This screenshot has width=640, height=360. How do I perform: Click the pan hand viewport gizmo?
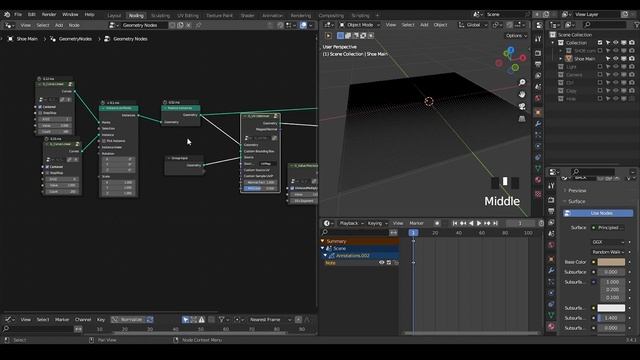point(522,95)
